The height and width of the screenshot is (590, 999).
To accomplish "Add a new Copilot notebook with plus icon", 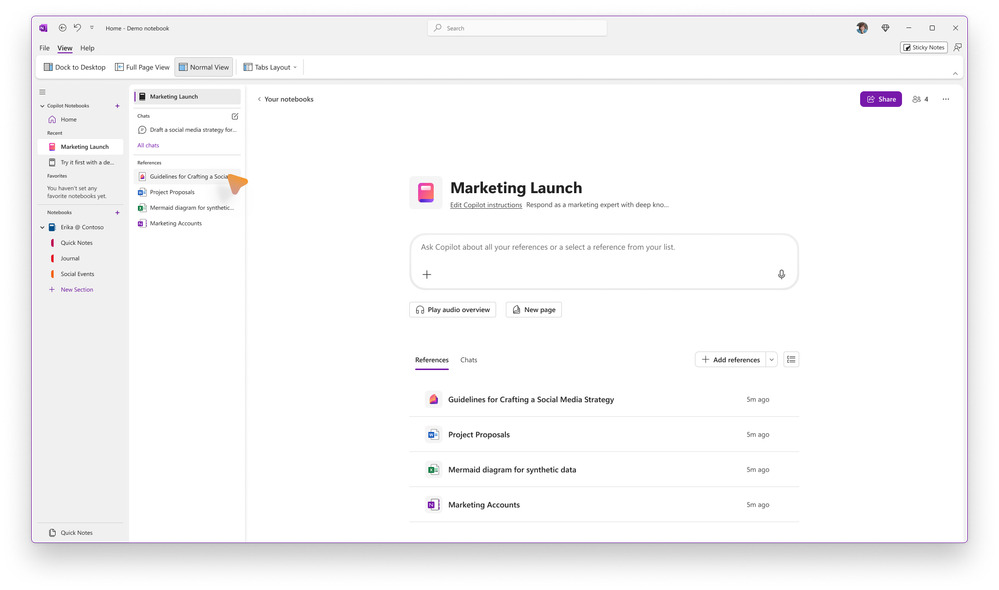I will click(117, 106).
